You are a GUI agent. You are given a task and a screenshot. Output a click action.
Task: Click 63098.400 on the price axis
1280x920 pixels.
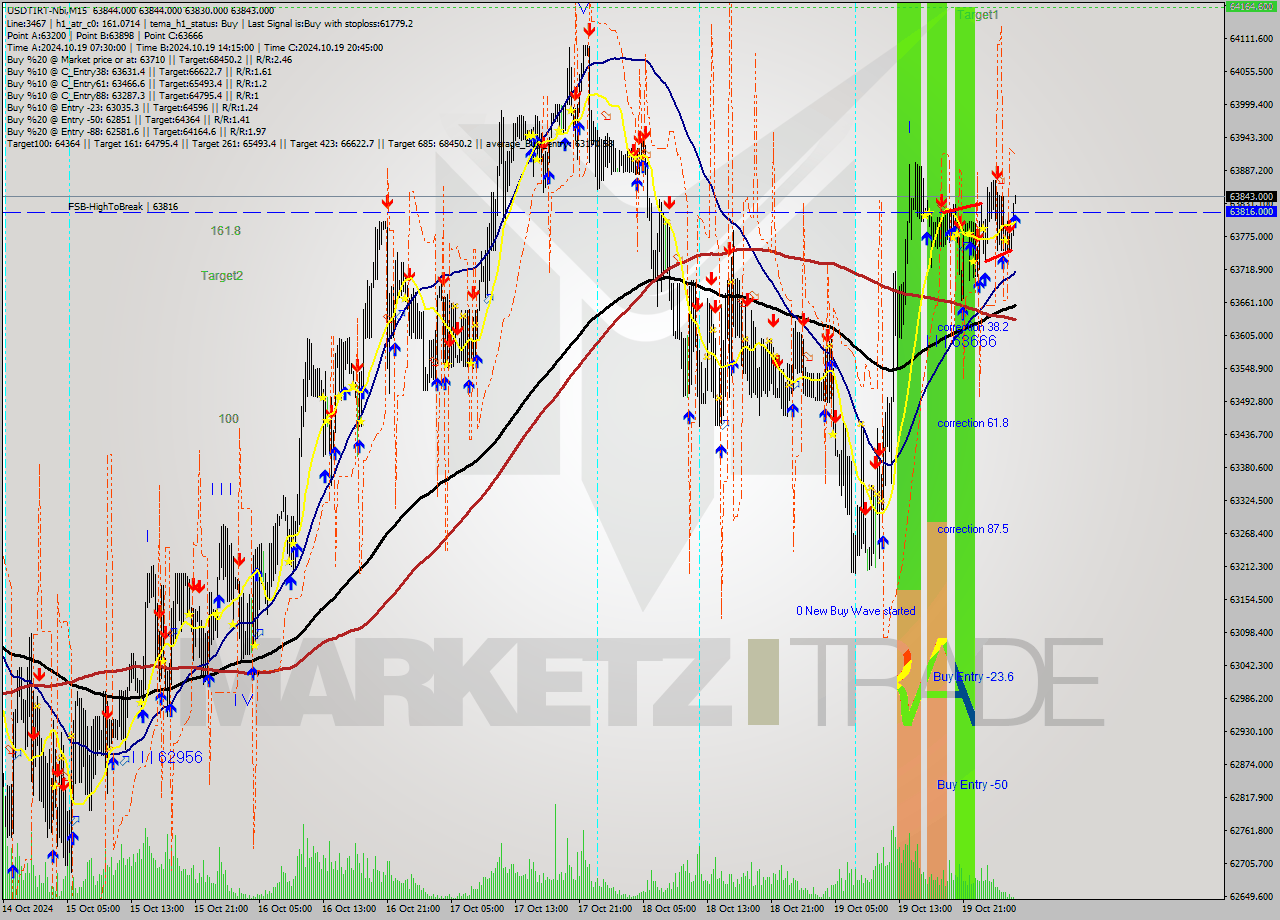[1250, 632]
